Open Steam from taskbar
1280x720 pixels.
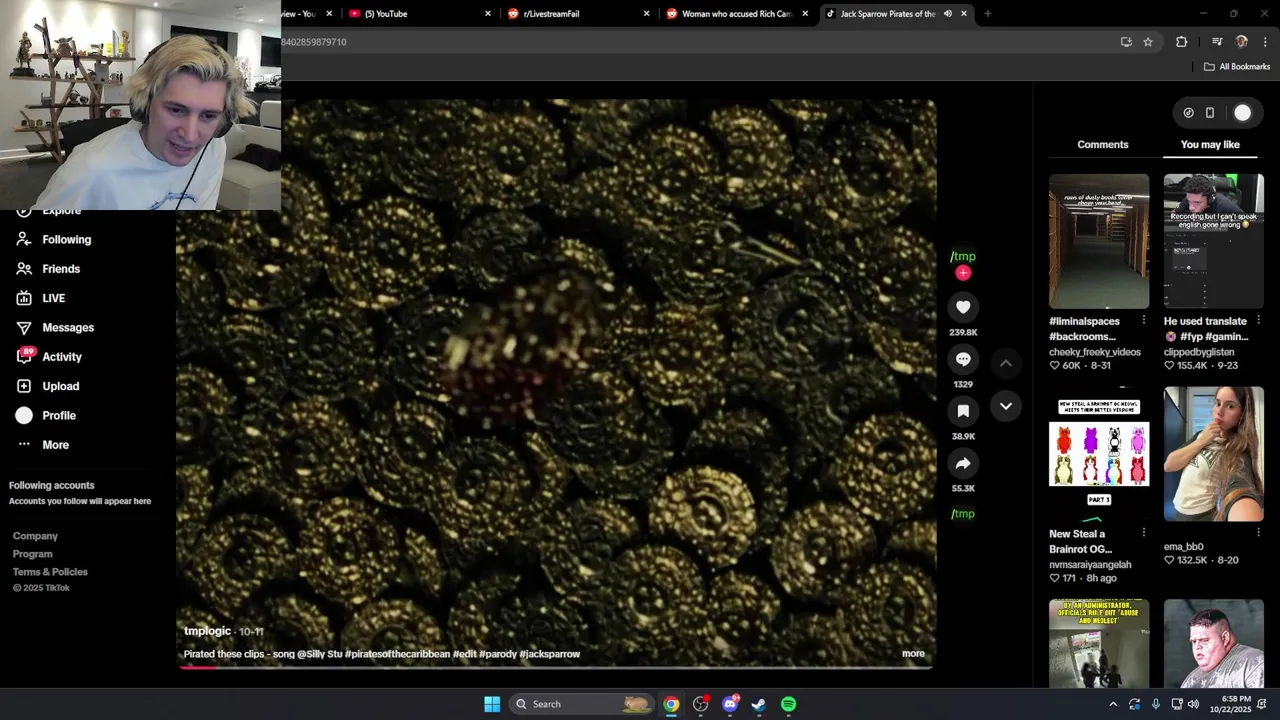click(759, 704)
